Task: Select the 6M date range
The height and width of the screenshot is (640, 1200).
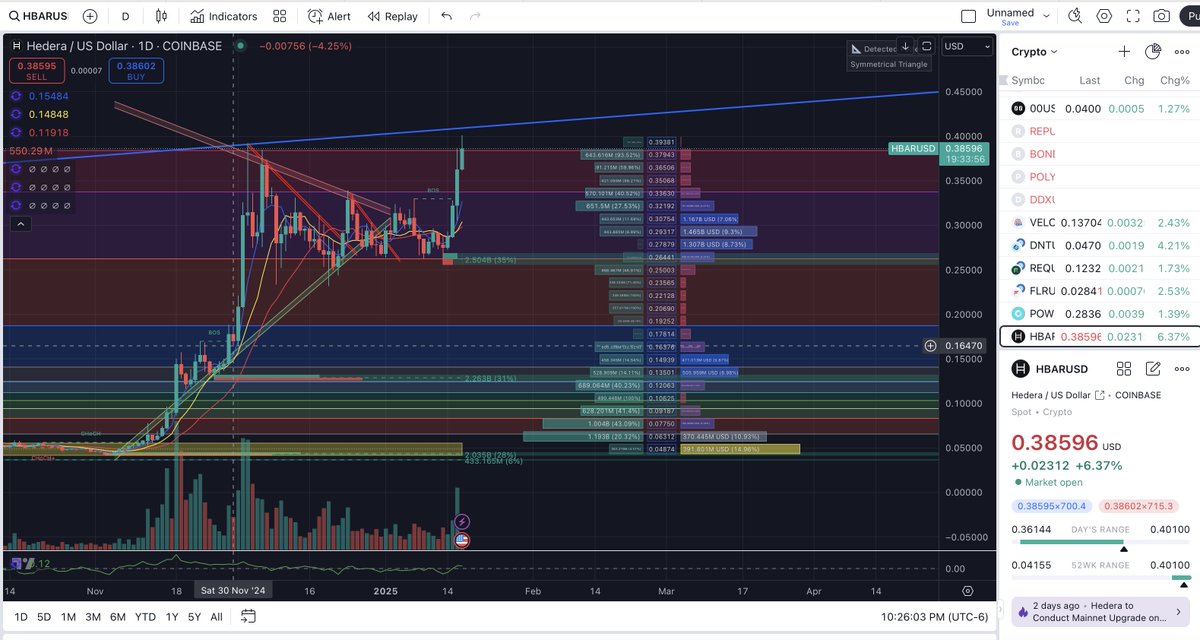Action: pos(118,617)
